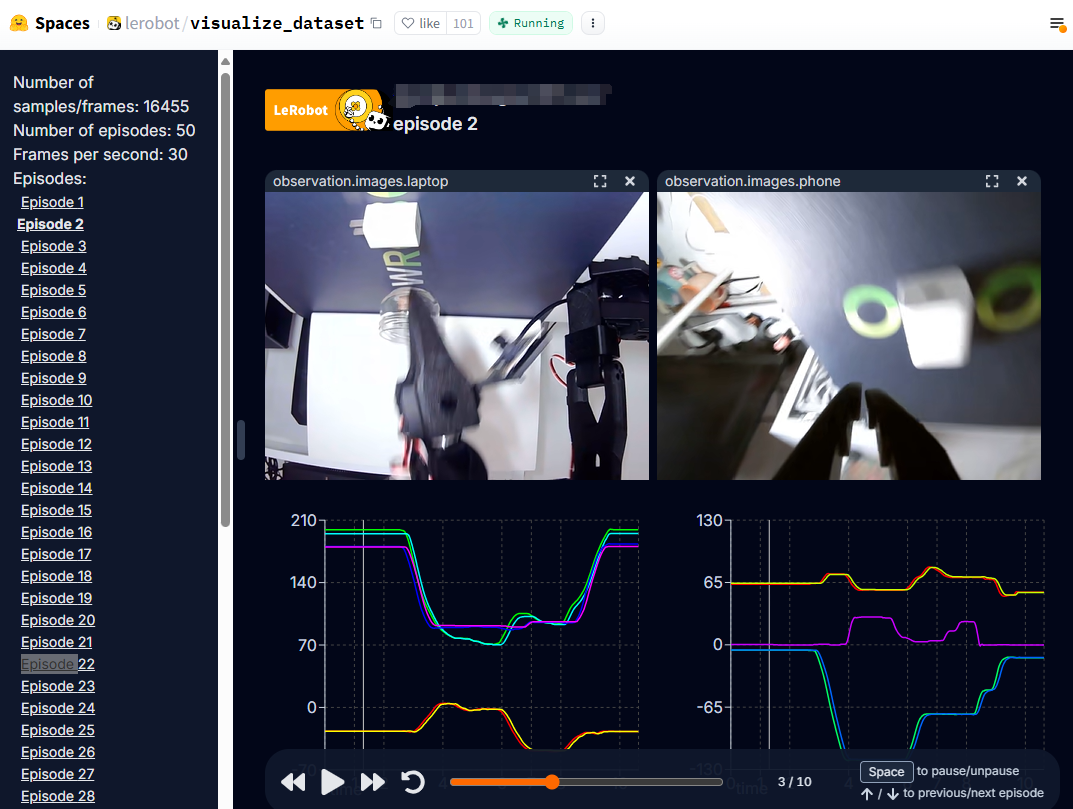Like the visualize_dataset space

click(x=419, y=23)
